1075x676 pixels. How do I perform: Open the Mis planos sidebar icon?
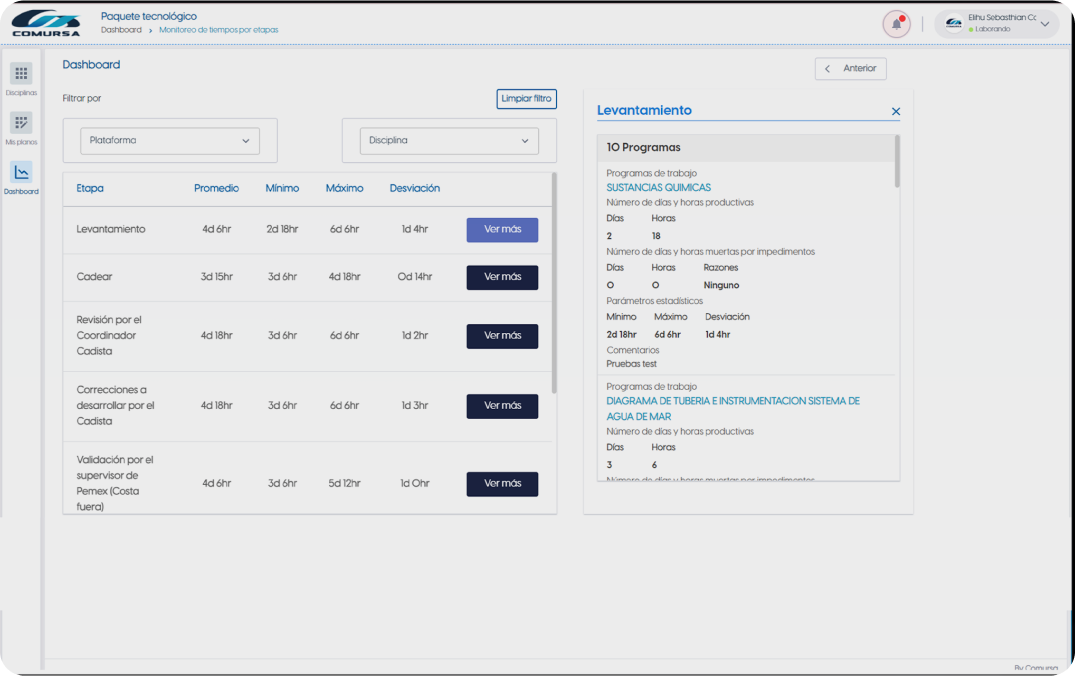pyautogui.click(x=21, y=123)
